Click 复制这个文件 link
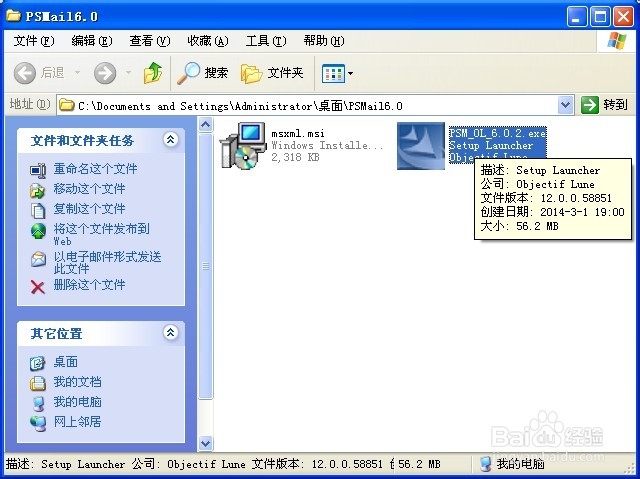This screenshot has width=640, height=479. click(89, 208)
